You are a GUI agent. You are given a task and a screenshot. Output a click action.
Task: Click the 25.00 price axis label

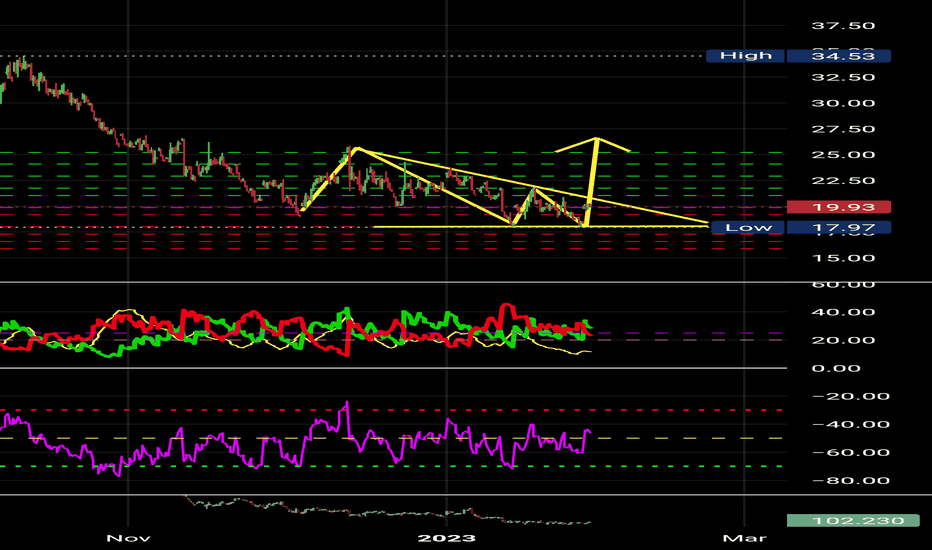click(843, 155)
